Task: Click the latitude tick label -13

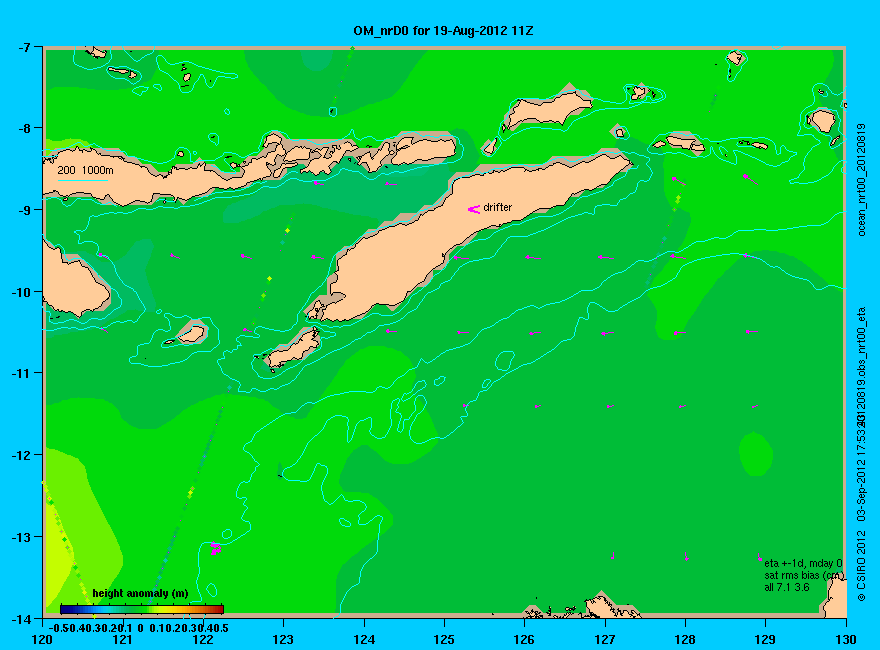Action: coord(21,537)
